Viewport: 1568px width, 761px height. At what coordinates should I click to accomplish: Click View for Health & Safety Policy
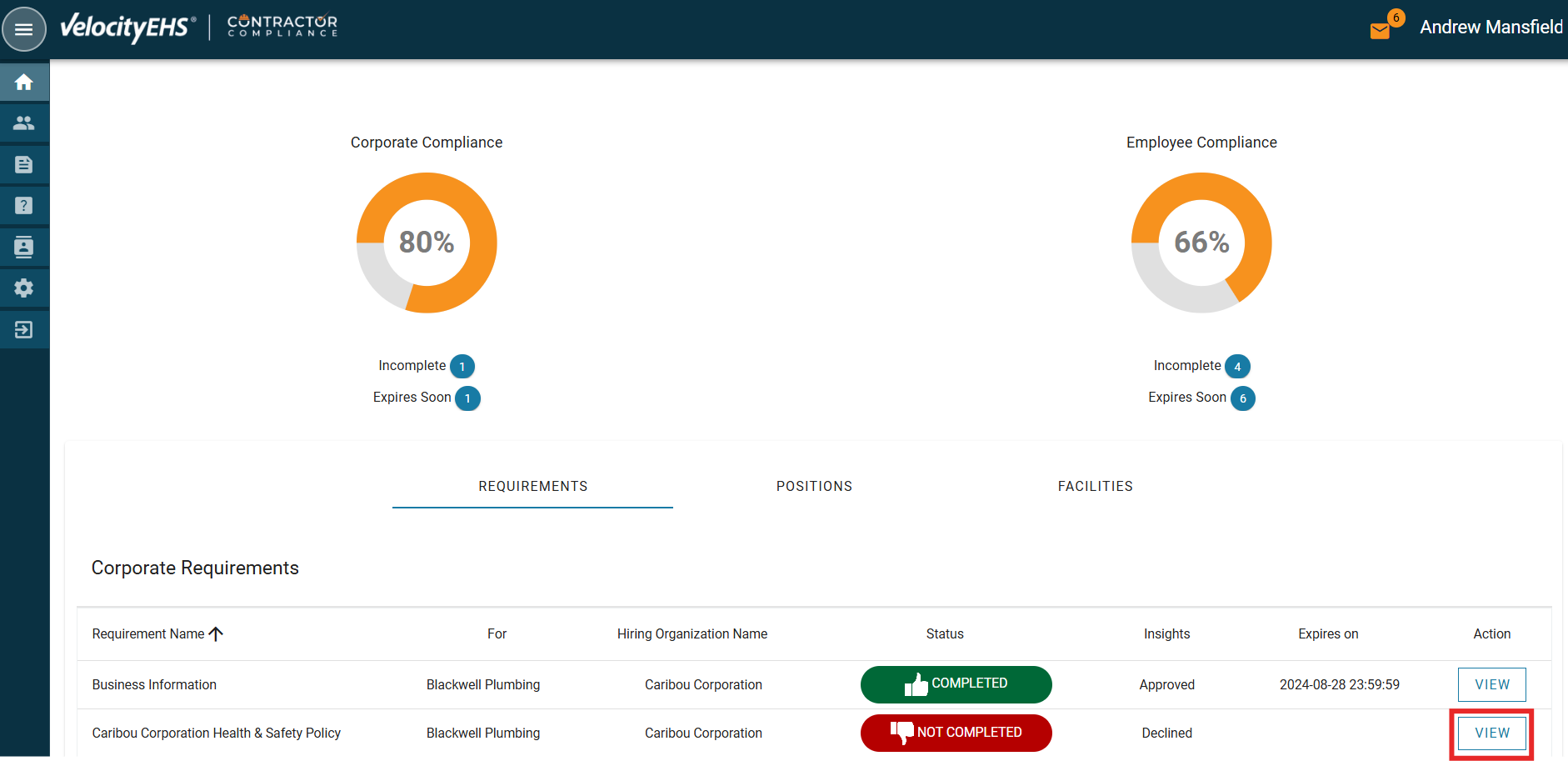click(1491, 733)
